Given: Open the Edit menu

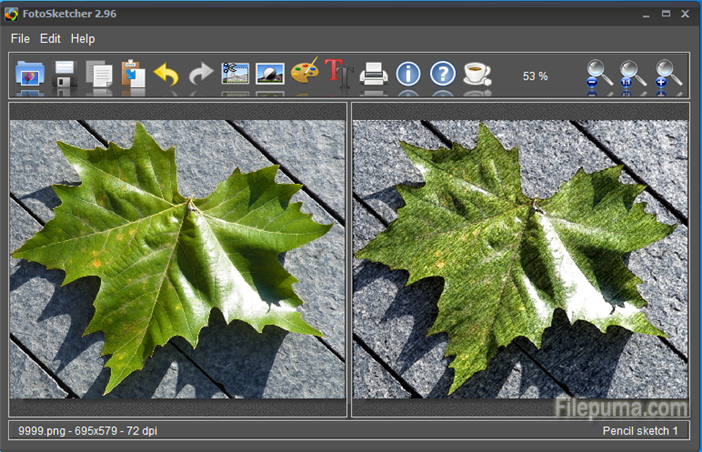Looking at the screenshot, I should click(x=50, y=38).
